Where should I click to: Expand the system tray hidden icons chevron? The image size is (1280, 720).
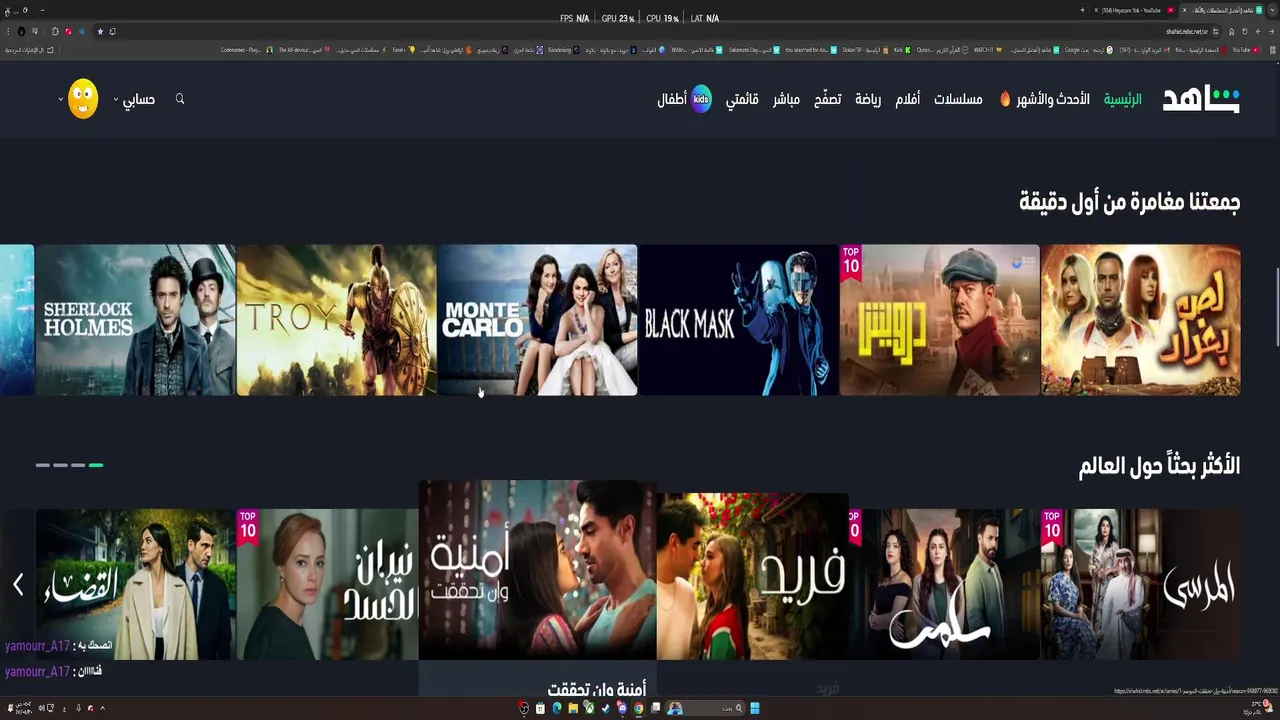102,708
